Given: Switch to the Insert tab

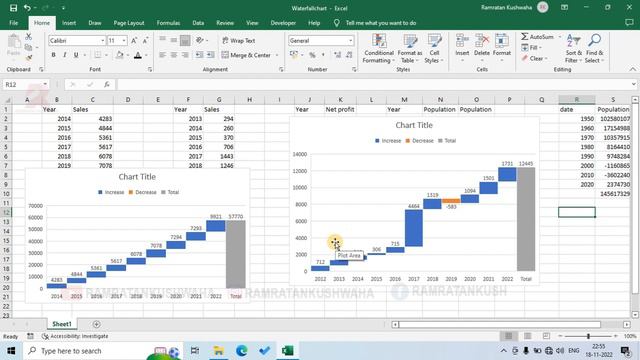Looking at the screenshot, I should pyautogui.click(x=69, y=23).
